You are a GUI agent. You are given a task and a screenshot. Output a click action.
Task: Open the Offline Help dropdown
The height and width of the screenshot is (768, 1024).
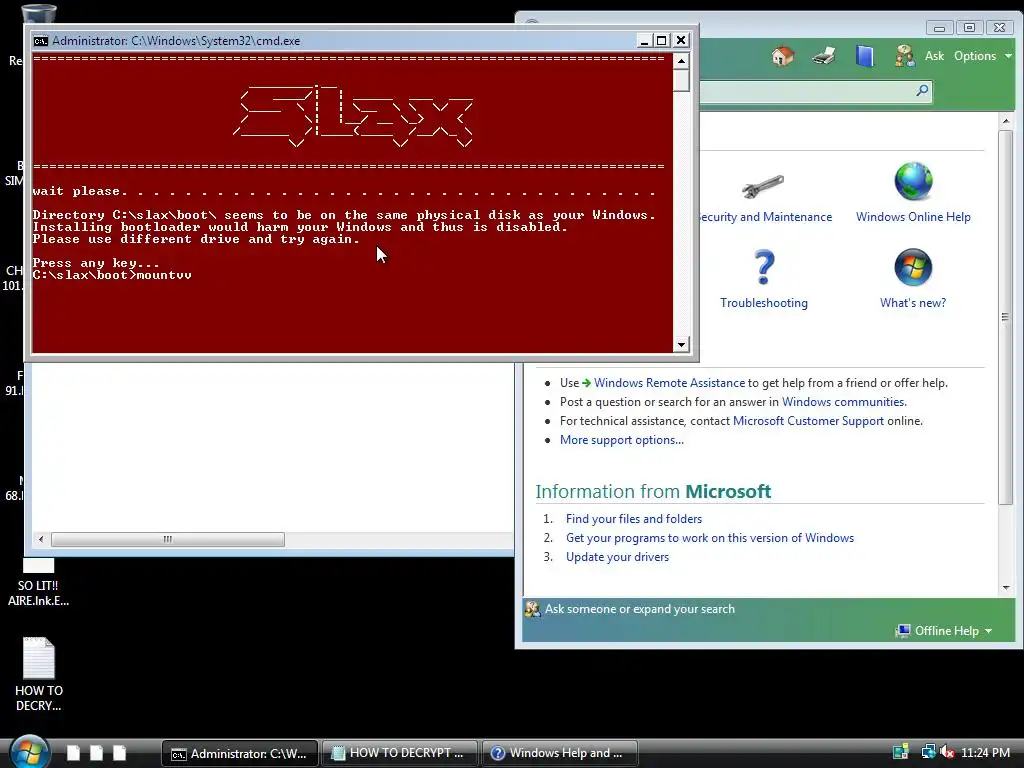pyautogui.click(x=944, y=631)
